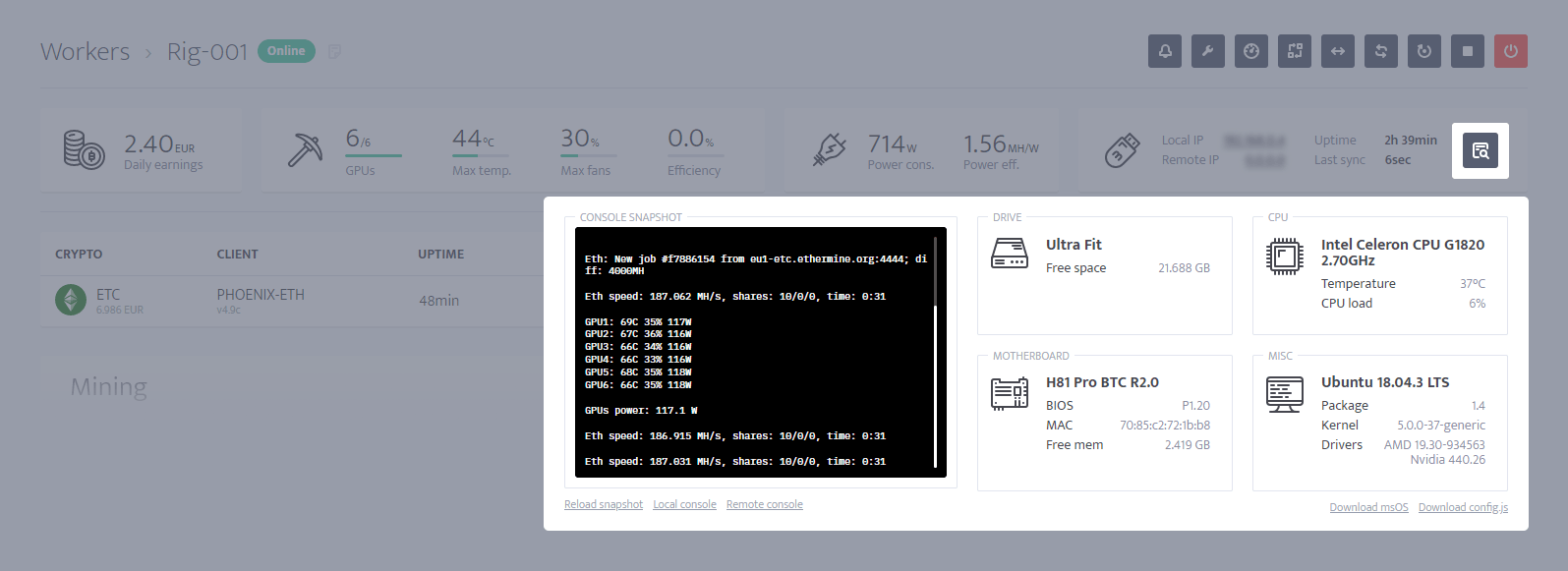Viewport: 1568px width, 571px height.
Task: Click the Online status badge
Action: (286, 51)
